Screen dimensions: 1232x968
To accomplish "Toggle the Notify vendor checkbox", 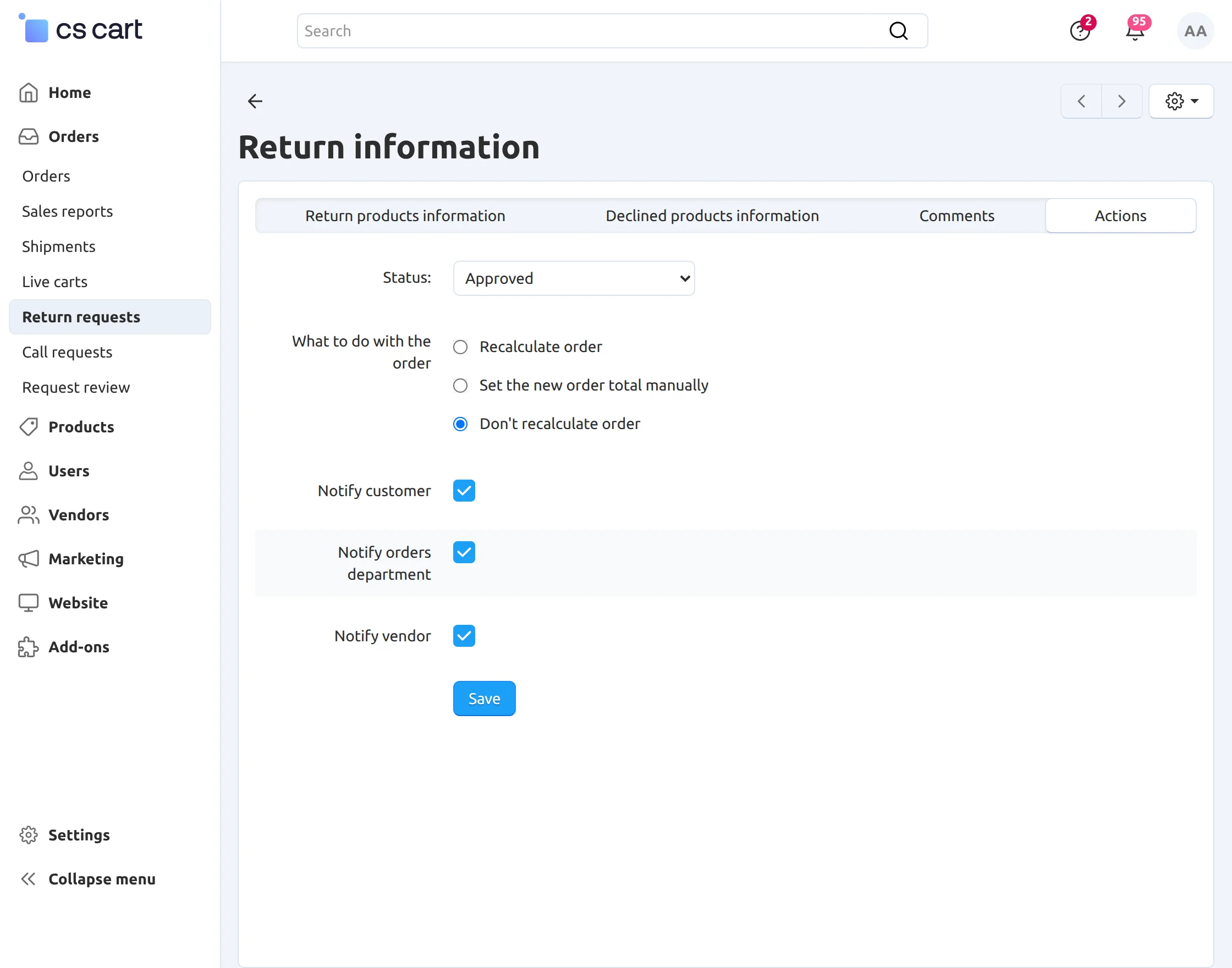I will 464,636.
